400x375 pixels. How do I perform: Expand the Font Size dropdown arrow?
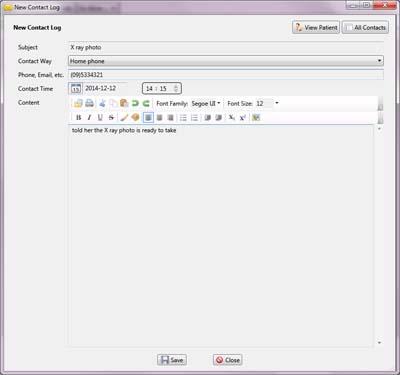pos(277,103)
